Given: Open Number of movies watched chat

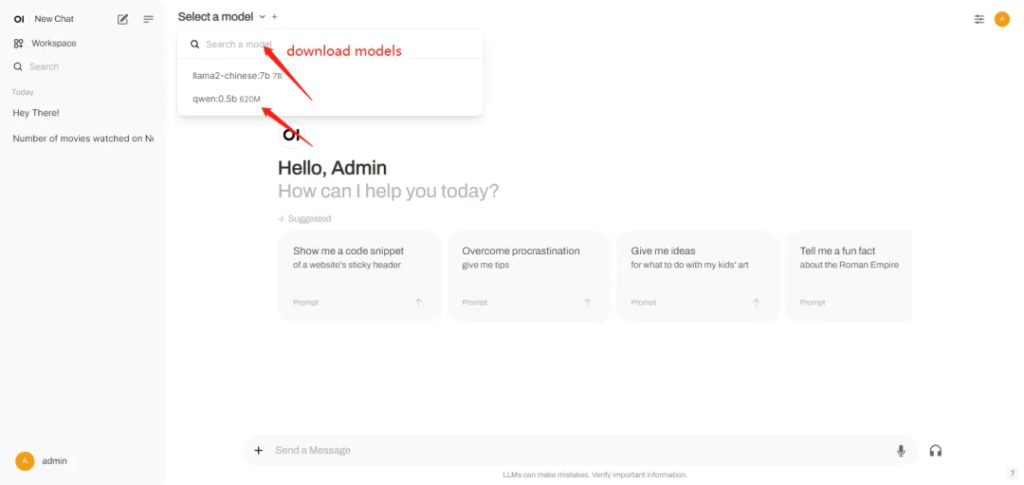Looking at the screenshot, I should coord(82,139).
